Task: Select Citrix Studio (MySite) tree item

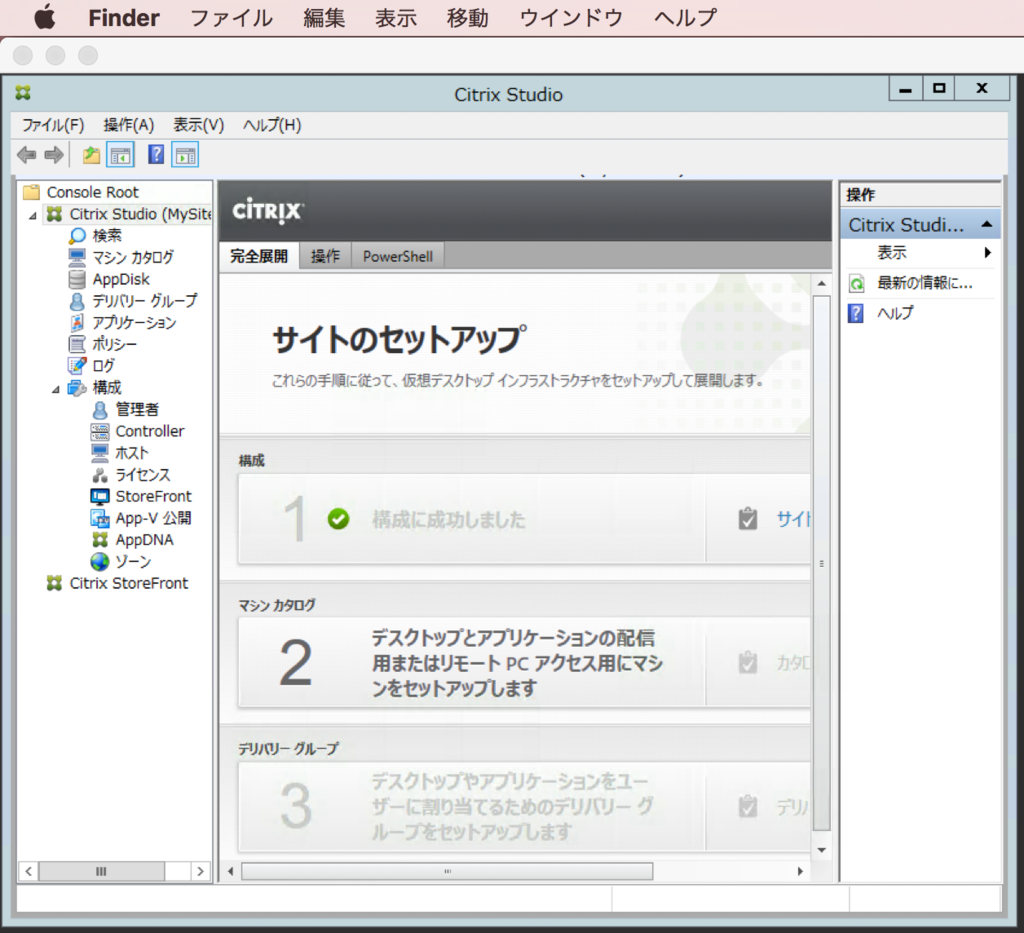Action: [140, 213]
